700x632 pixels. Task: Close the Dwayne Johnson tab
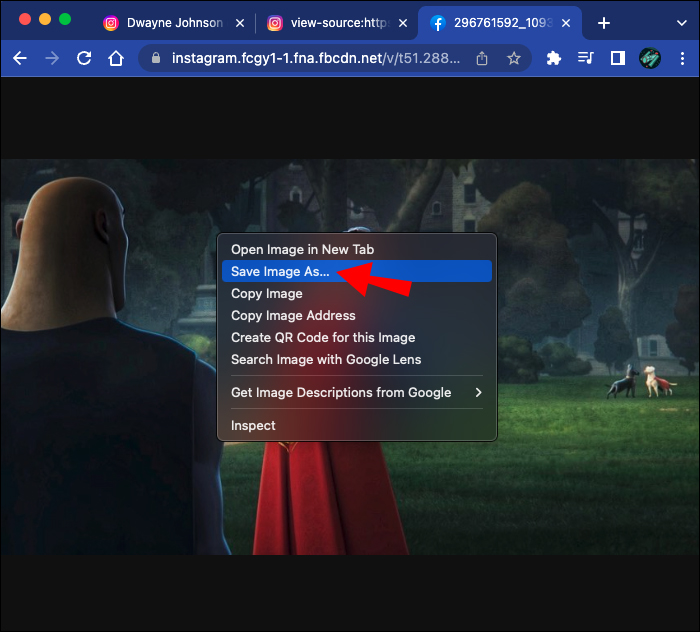pos(240,23)
